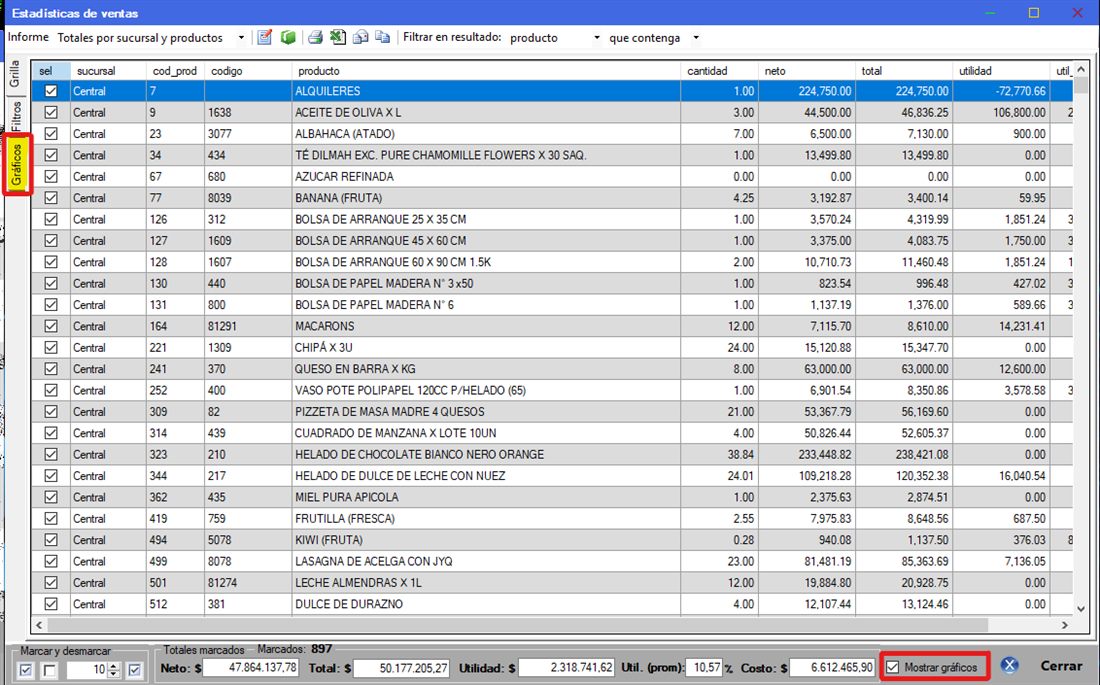
Task: Select the HELADO DE CHOCOLATE BIANCO NERO ORANGE cell
Action: (485, 454)
